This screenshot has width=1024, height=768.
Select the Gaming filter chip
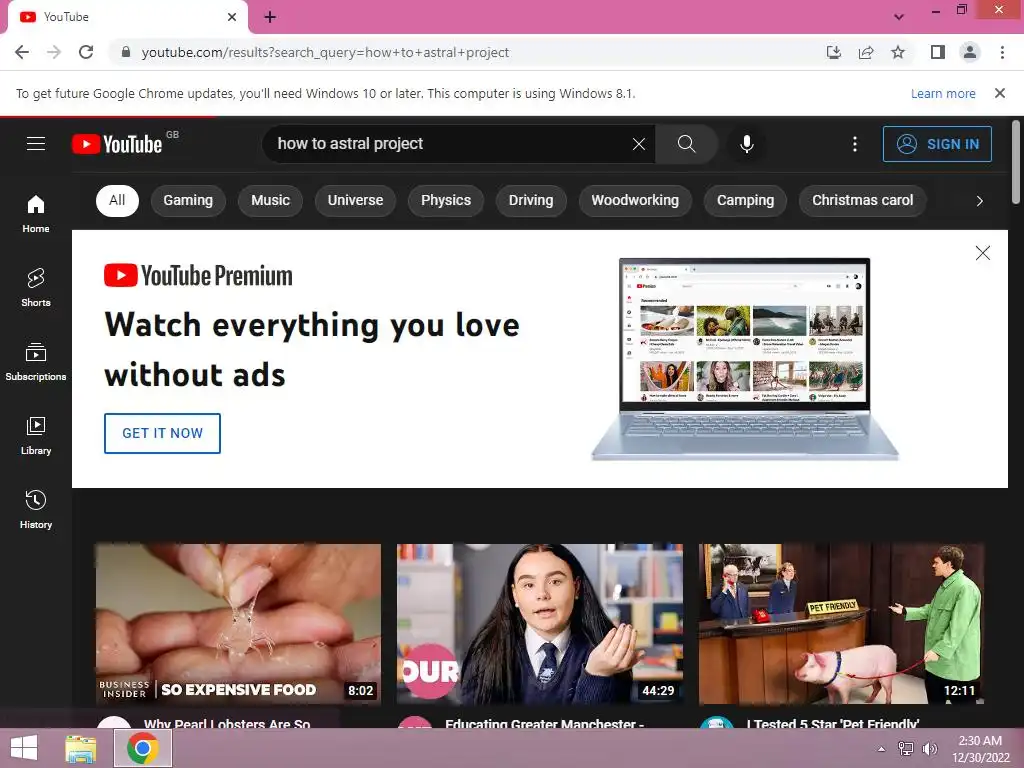(x=188, y=200)
